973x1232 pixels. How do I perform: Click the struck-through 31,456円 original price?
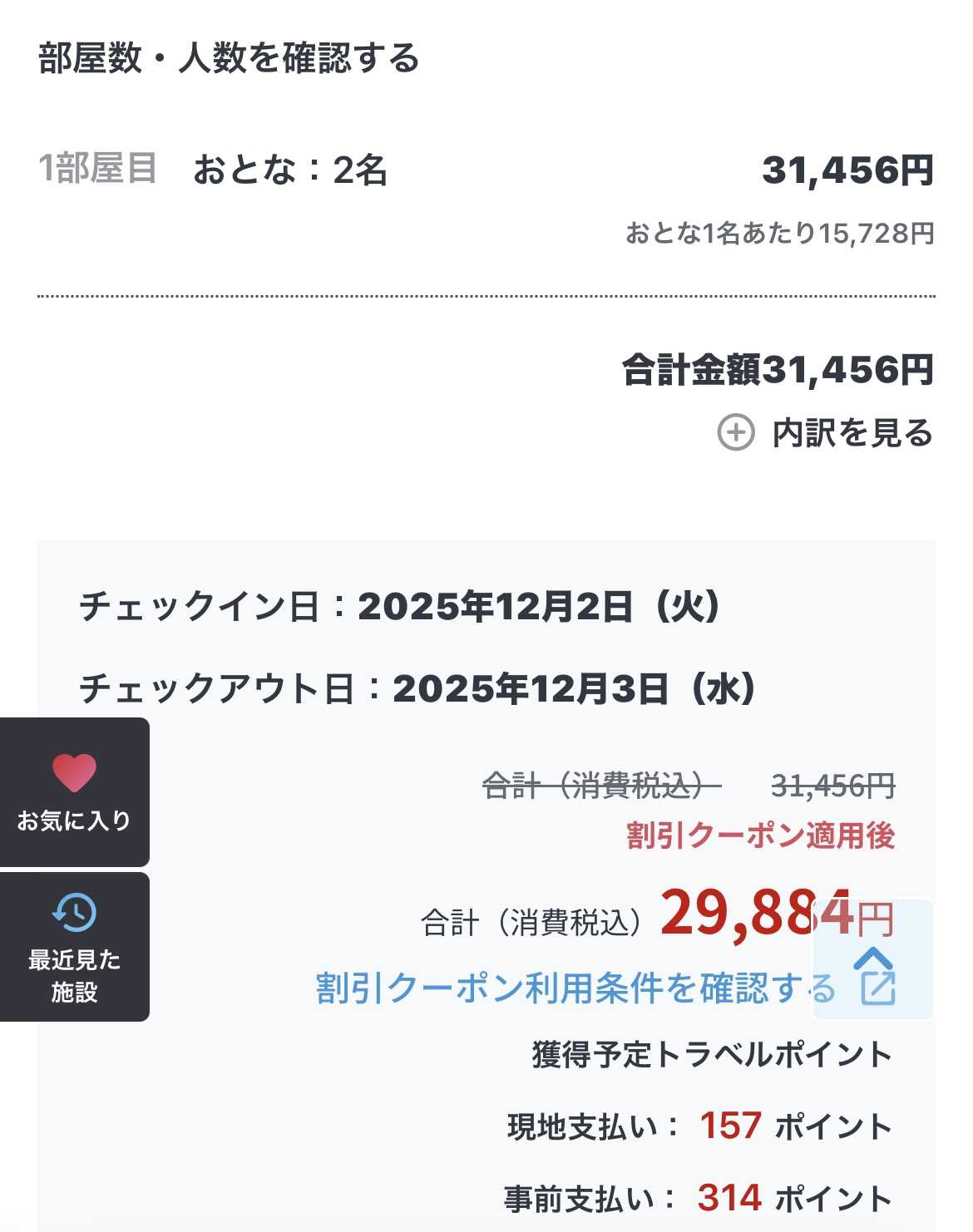point(832,785)
